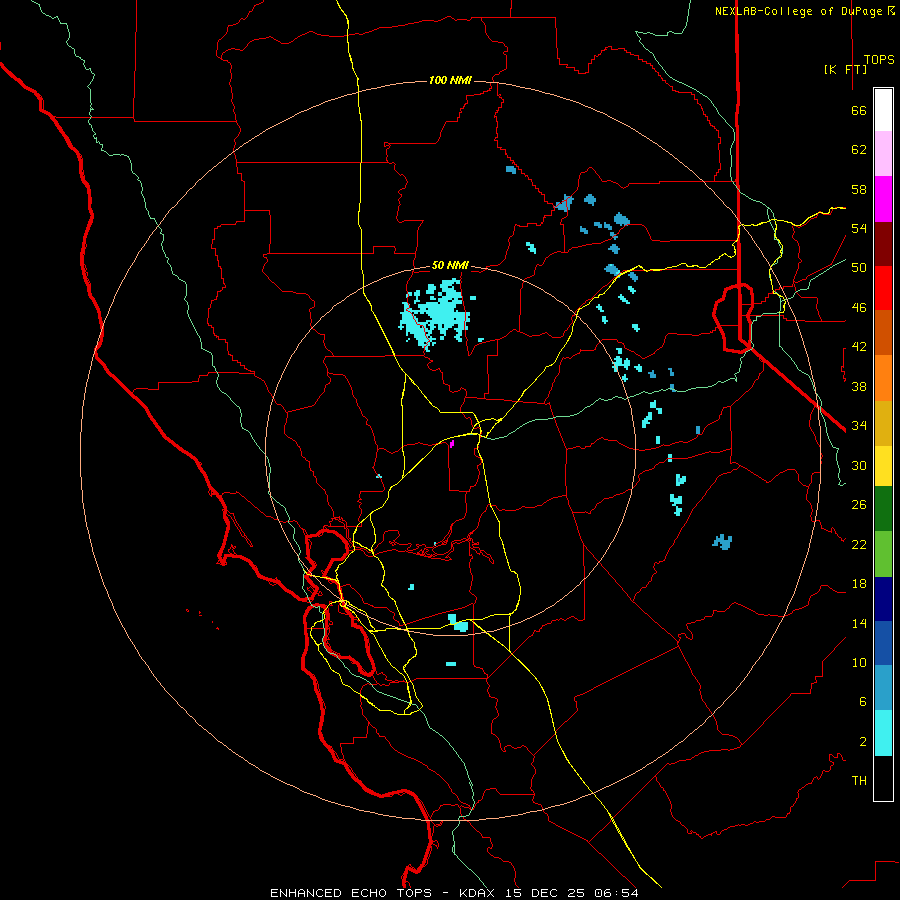Image resolution: width=900 pixels, height=900 pixels.
Task: Click the black TH legend swatch
Action: point(883,778)
